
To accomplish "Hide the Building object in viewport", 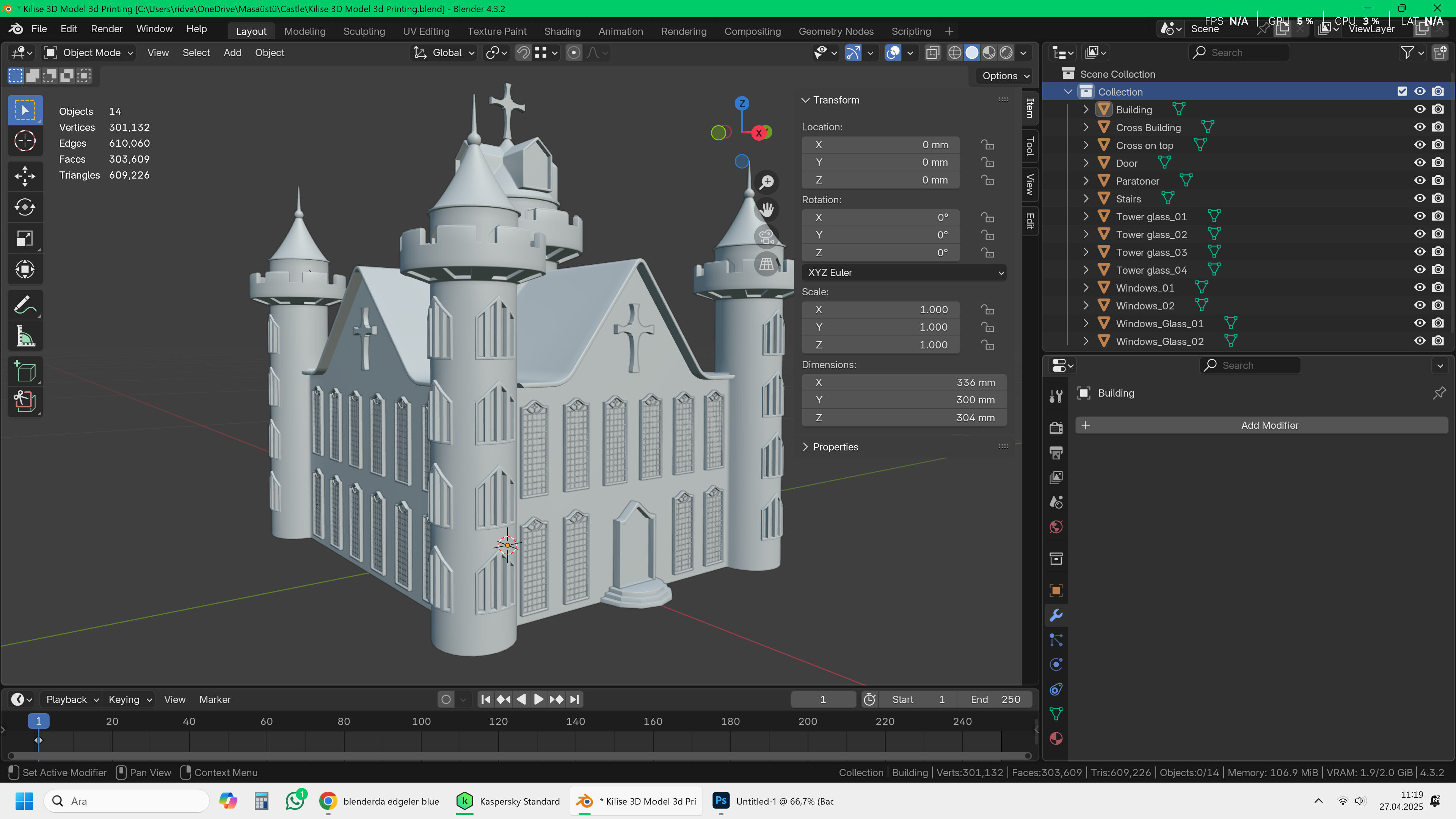I will click(1420, 109).
